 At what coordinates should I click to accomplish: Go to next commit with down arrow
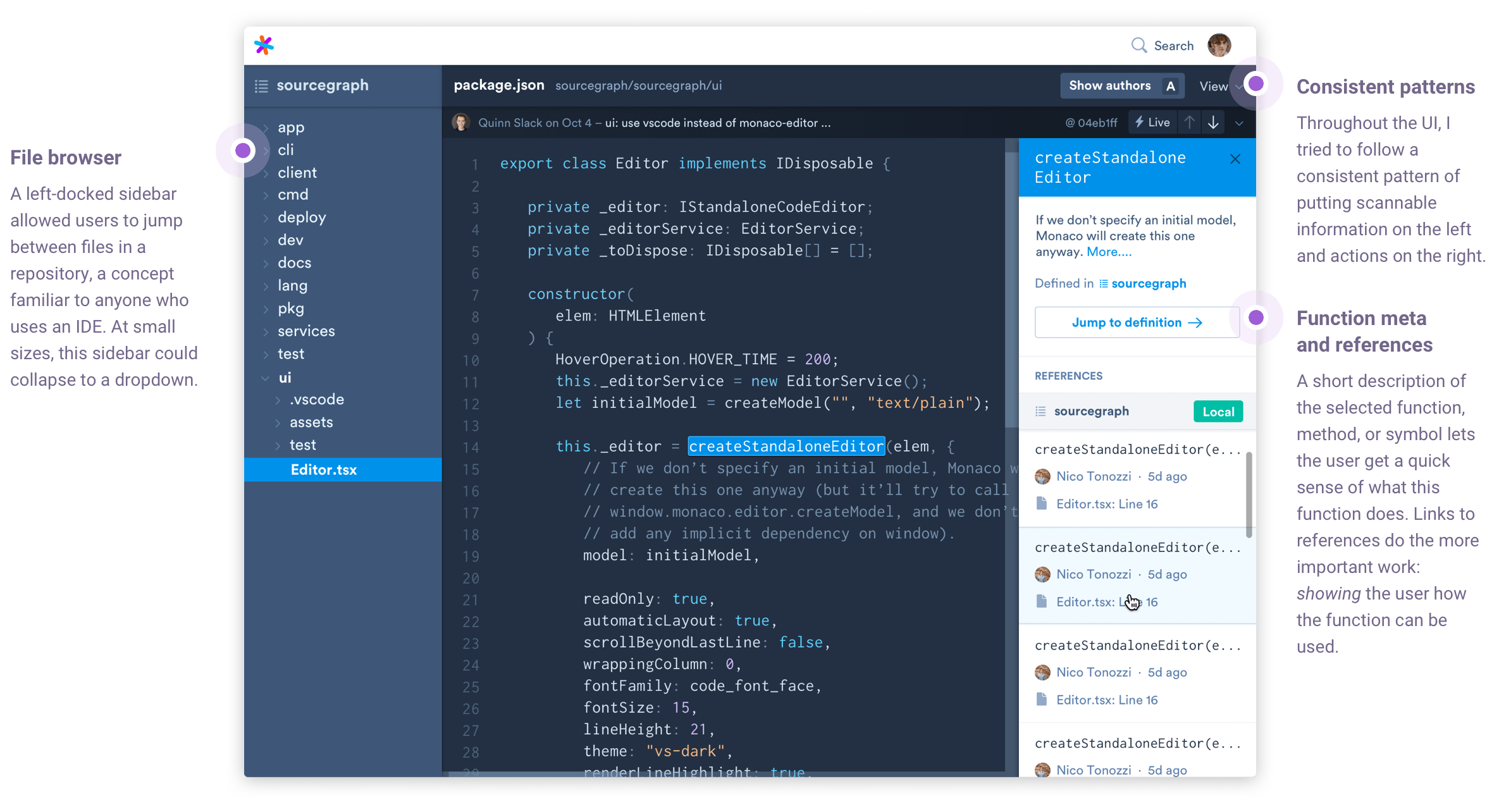1213,123
